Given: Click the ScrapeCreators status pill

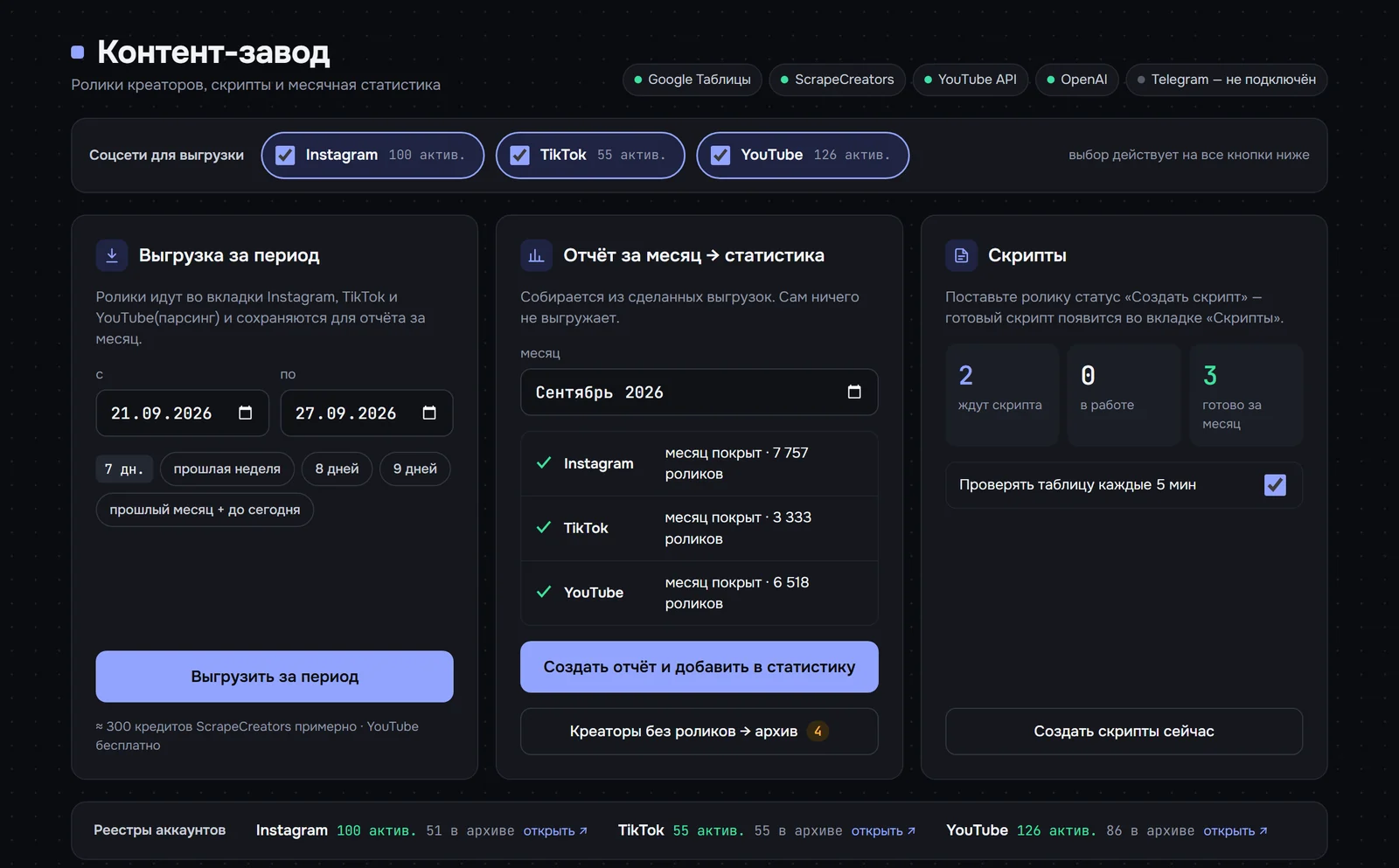Looking at the screenshot, I should point(838,80).
